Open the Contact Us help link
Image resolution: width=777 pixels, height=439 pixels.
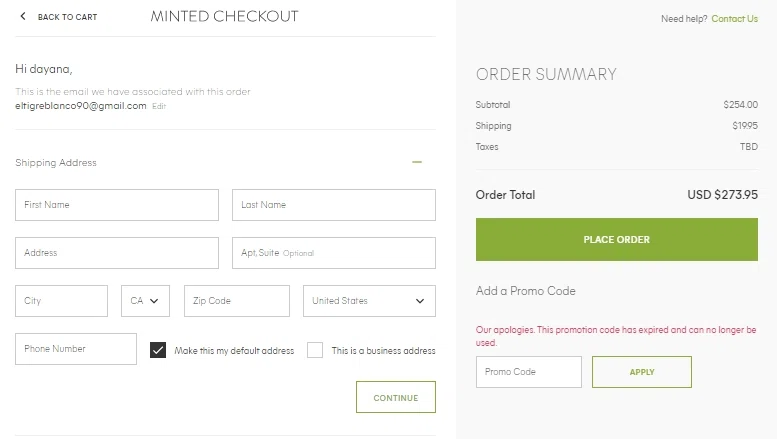pos(734,19)
